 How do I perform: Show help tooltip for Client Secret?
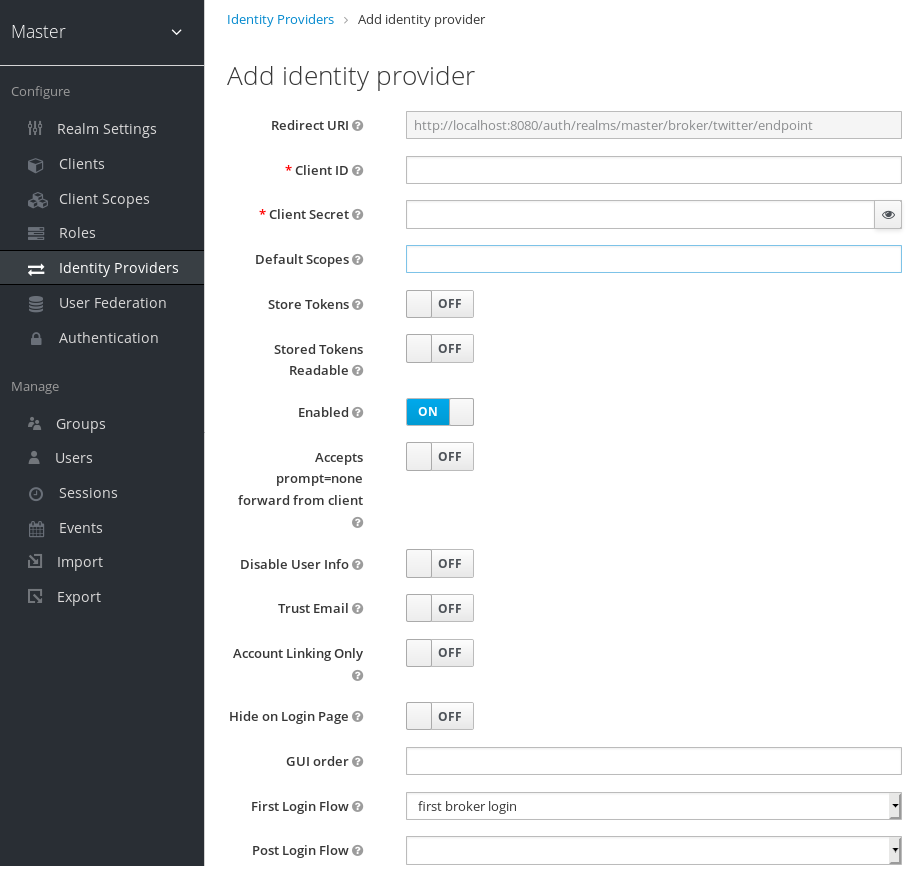(358, 214)
